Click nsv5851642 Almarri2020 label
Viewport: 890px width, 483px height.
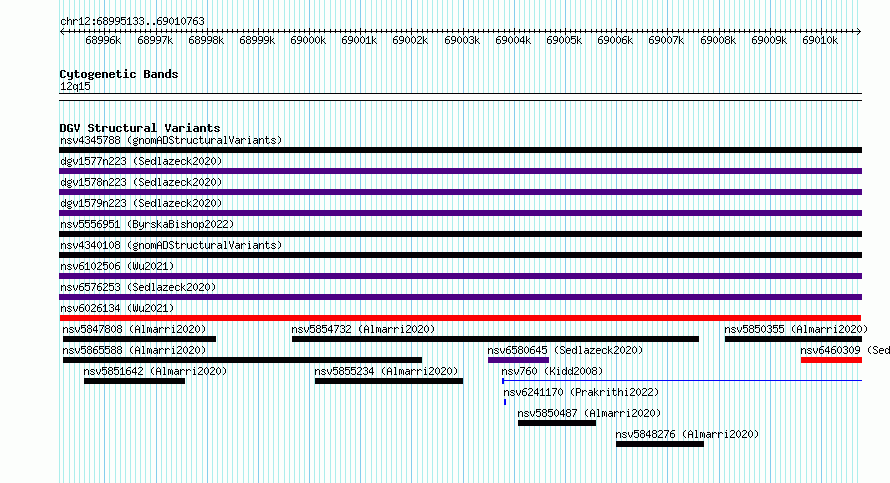[x=155, y=371]
